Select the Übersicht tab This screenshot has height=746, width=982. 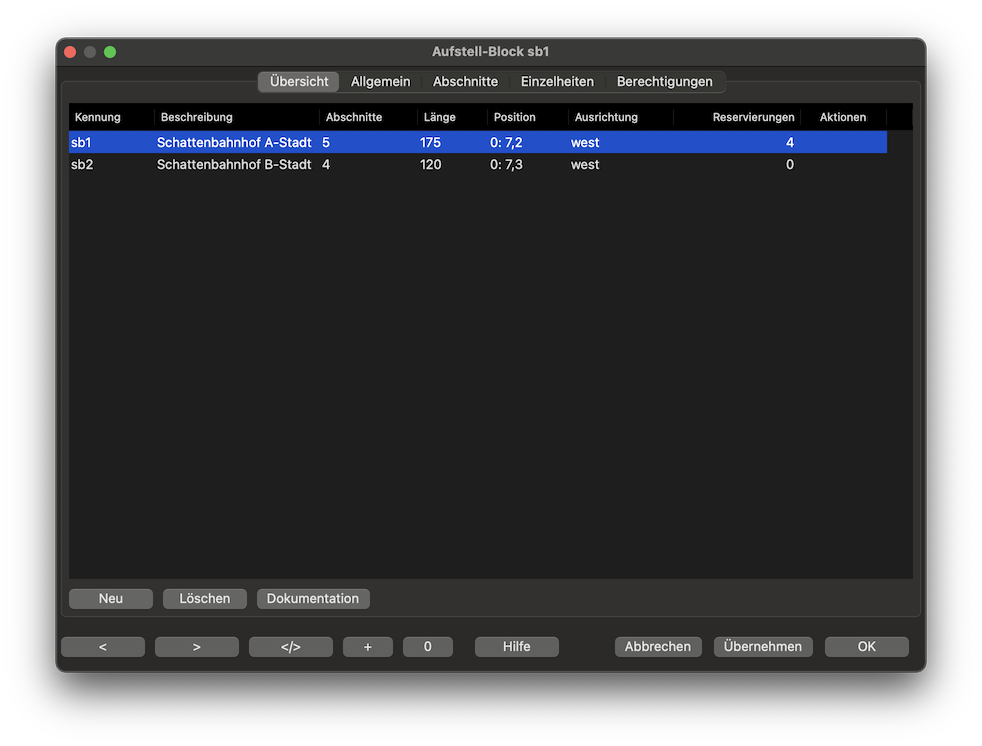click(299, 82)
